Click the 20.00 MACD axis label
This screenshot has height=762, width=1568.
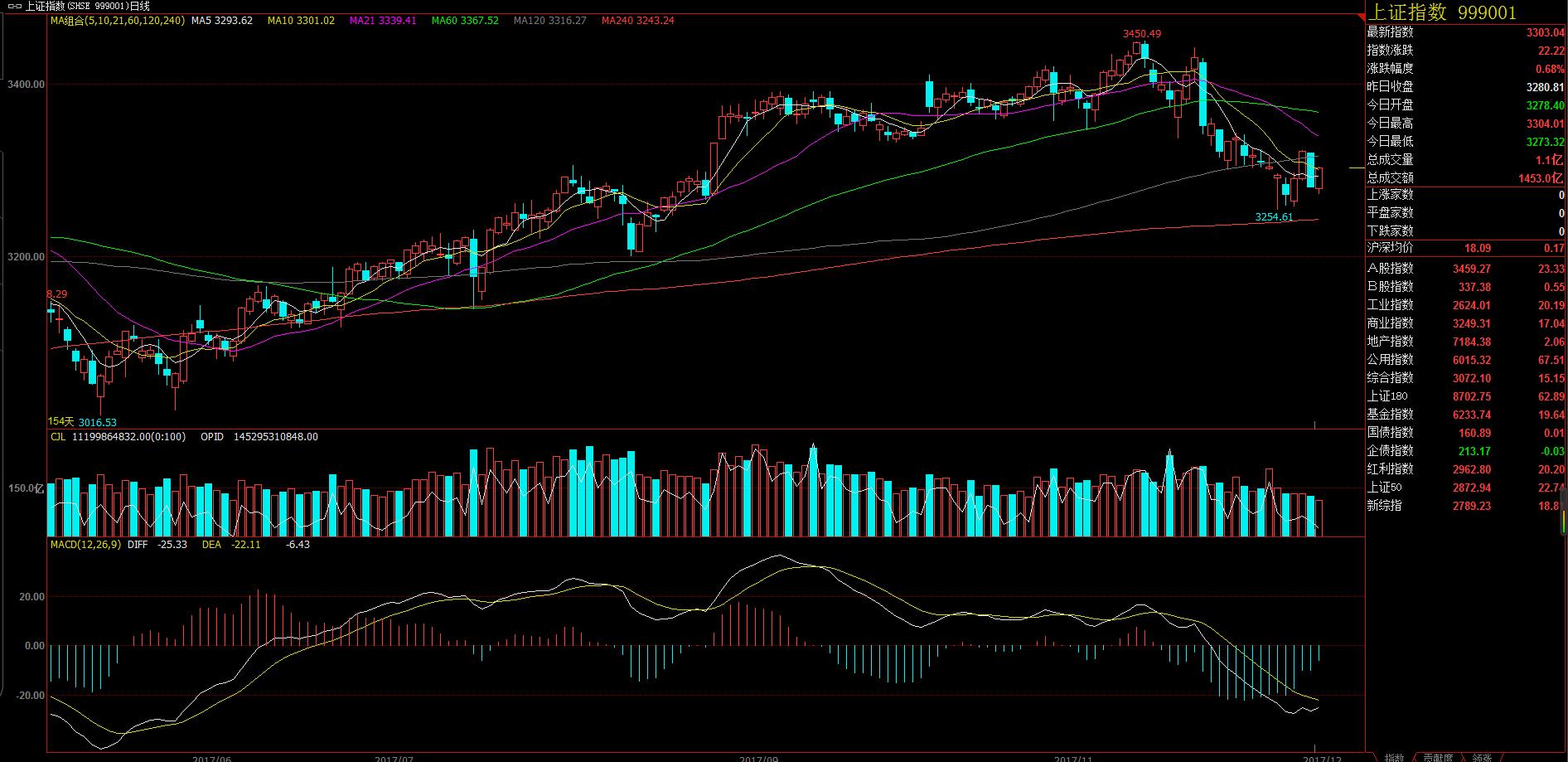32,597
